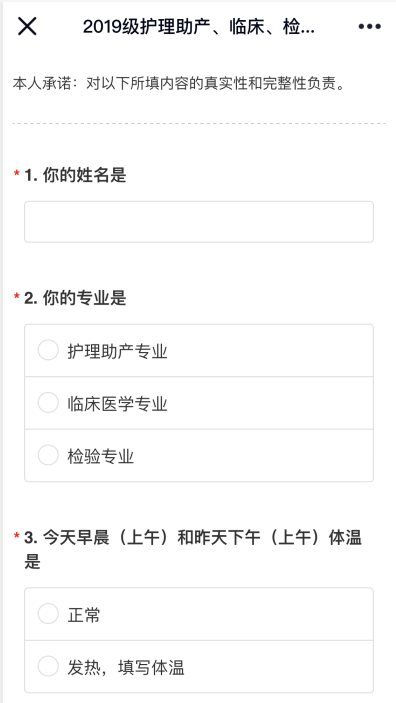Tap the 正常 option text

[84, 615]
